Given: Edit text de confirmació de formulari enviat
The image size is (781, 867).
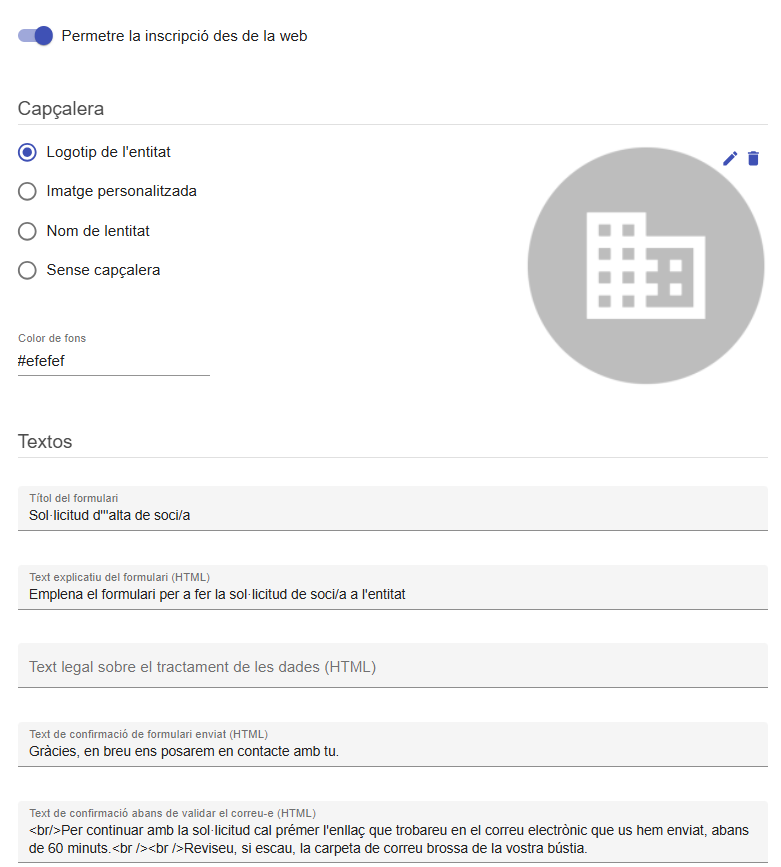Looking at the screenshot, I should coord(393,744).
